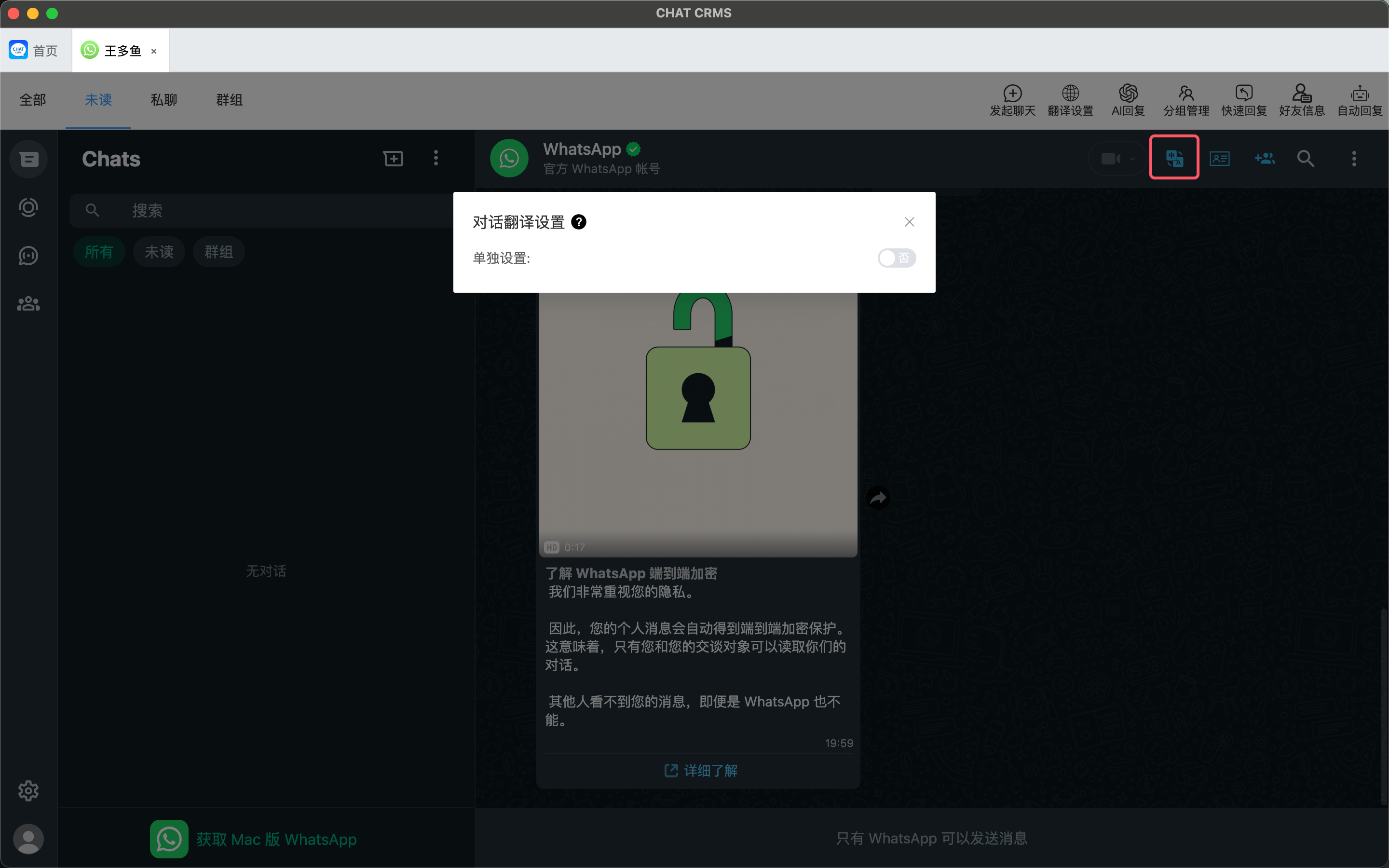1389x868 pixels.
Task: Click the chat scrollbar on the right edge
Action: pos(1384,706)
